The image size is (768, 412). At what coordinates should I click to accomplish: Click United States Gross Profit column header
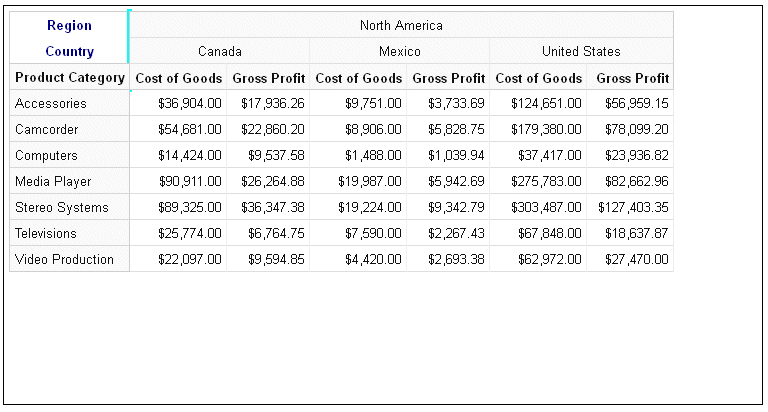tap(630, 78)
